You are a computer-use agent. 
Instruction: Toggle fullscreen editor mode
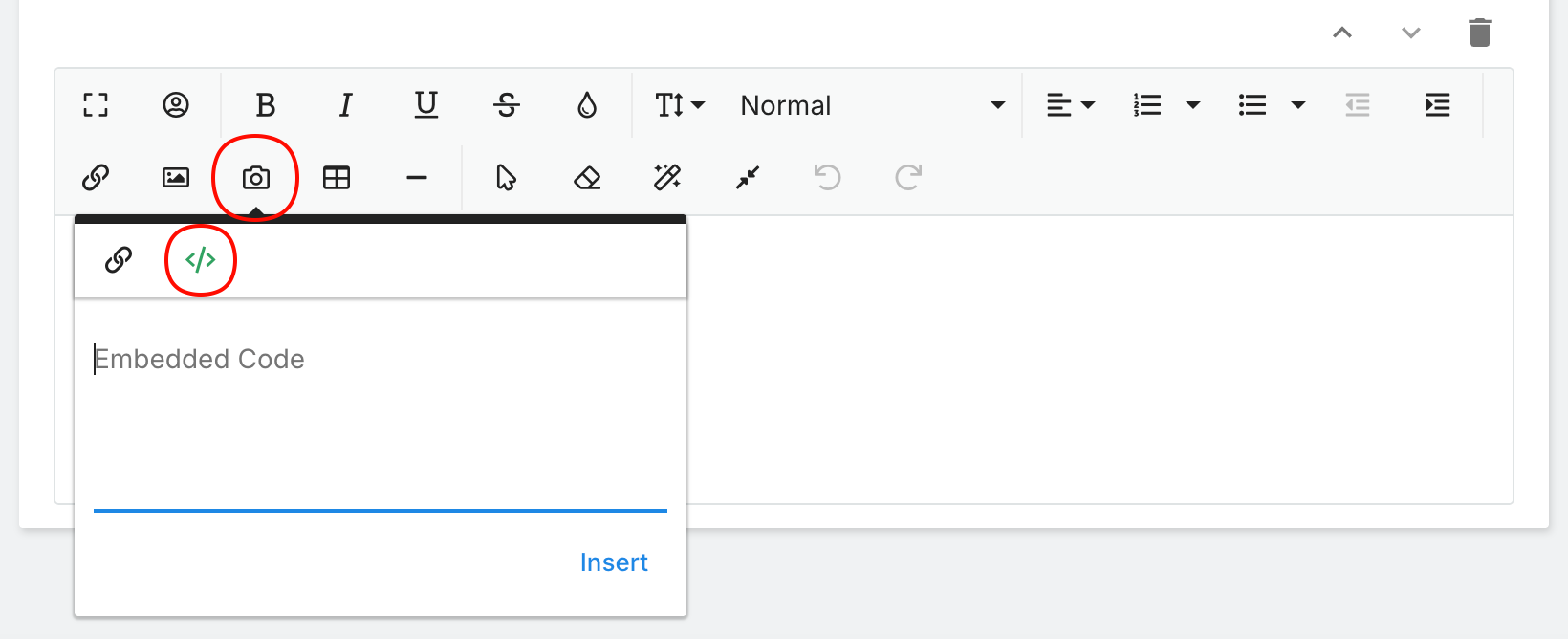pyautogui.click(x=96, y=105)
